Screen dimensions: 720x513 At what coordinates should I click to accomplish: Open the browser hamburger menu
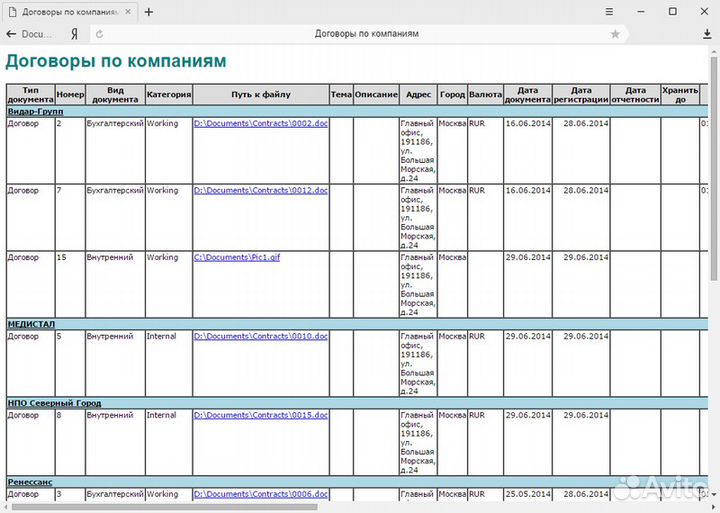tap(609, 12)
